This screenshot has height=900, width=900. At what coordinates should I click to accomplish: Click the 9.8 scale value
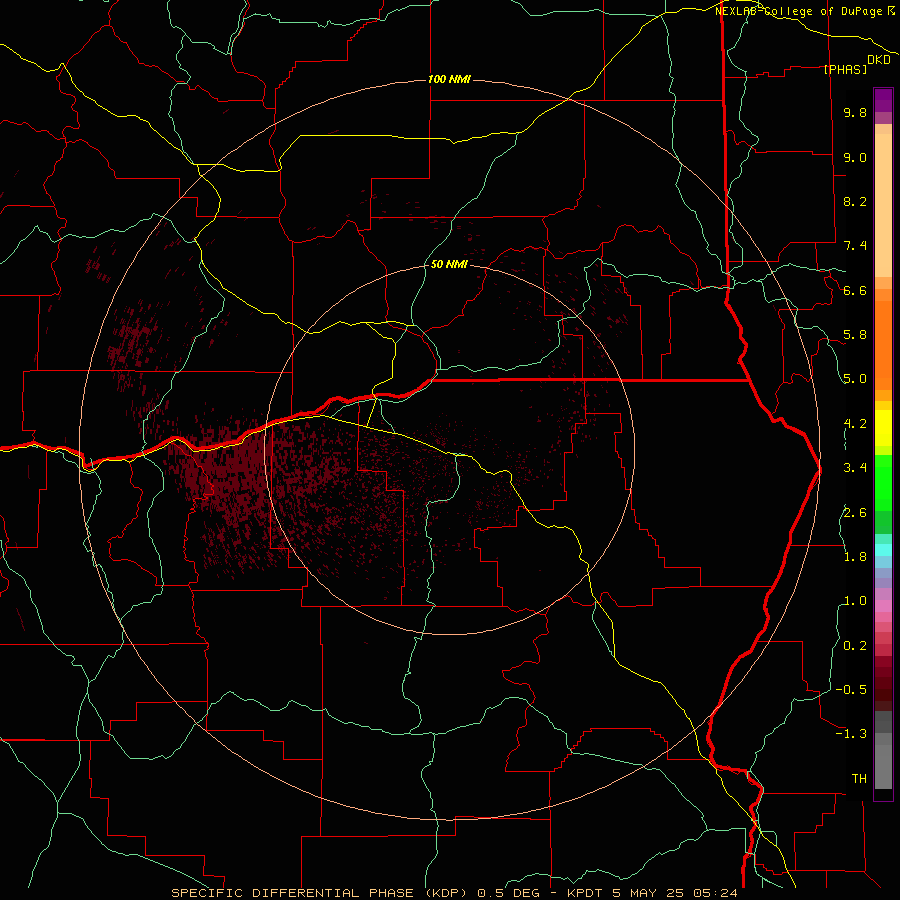click(x=855, y=112)
